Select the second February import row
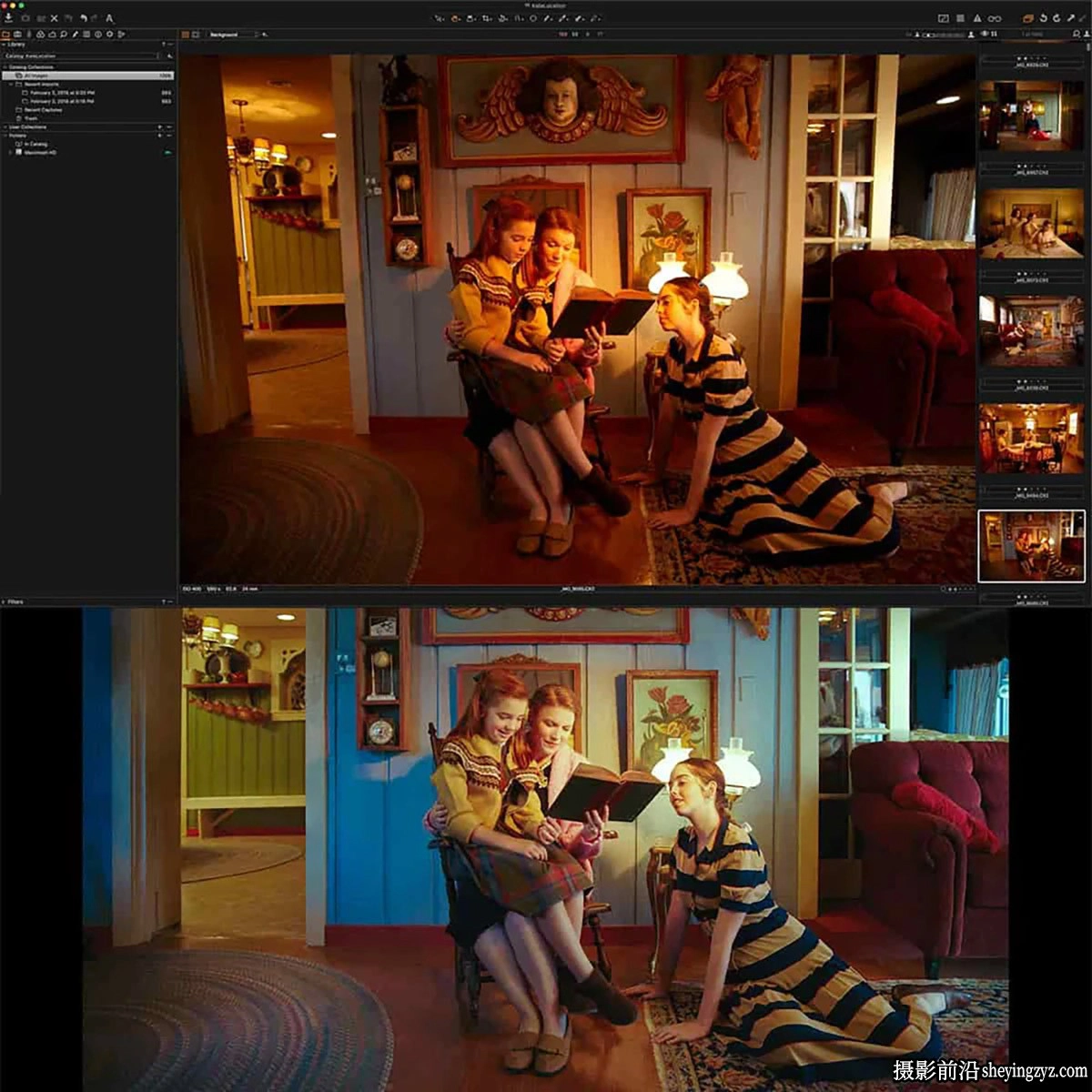 tap(96, 101)
